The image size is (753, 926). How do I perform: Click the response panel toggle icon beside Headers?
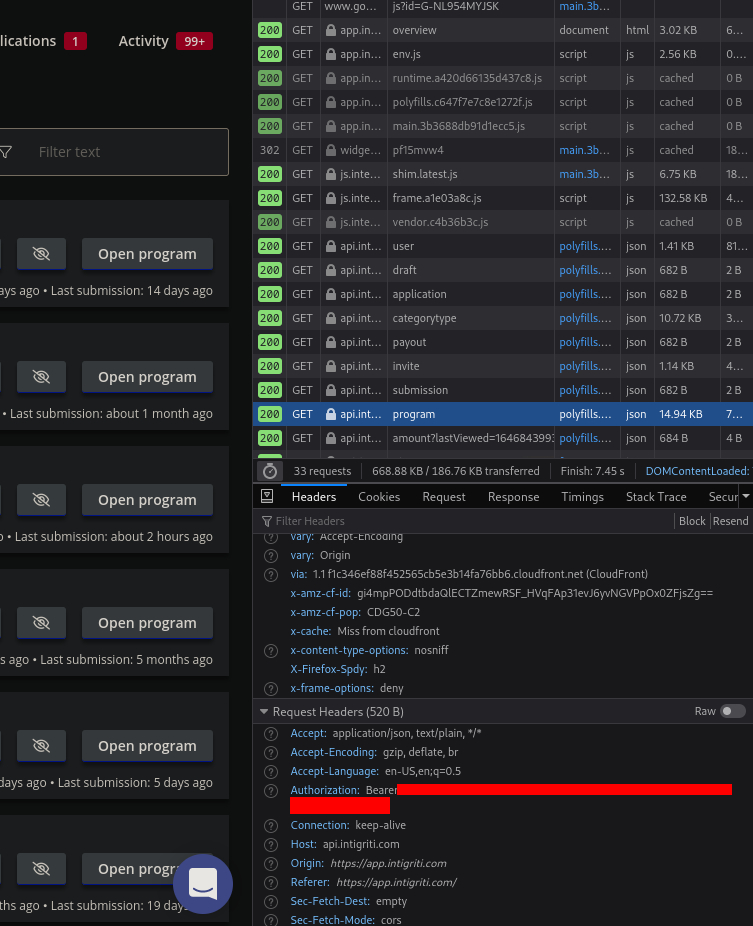pos(267,496)
